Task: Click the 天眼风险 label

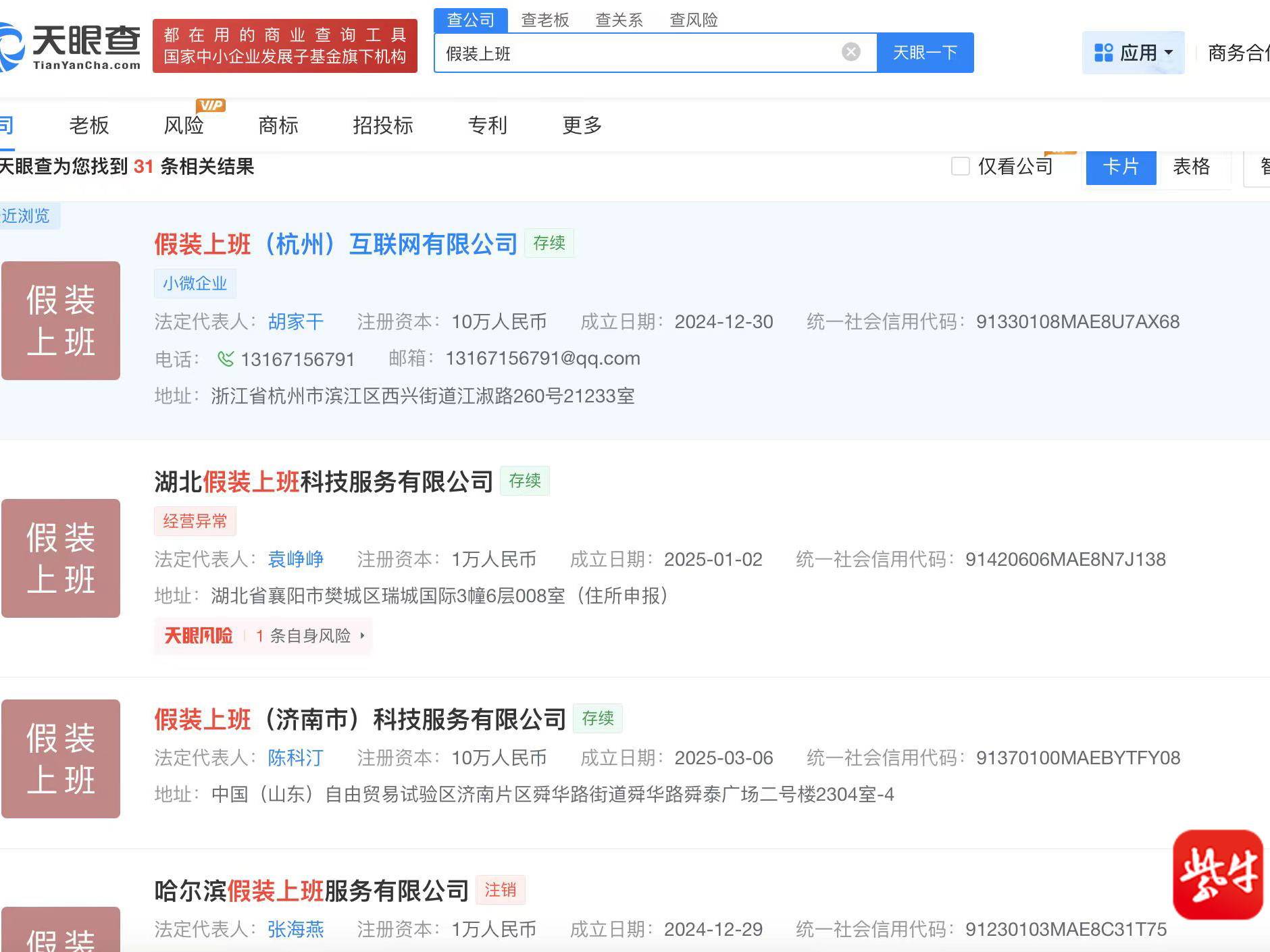Action: [x=198, y=635]
